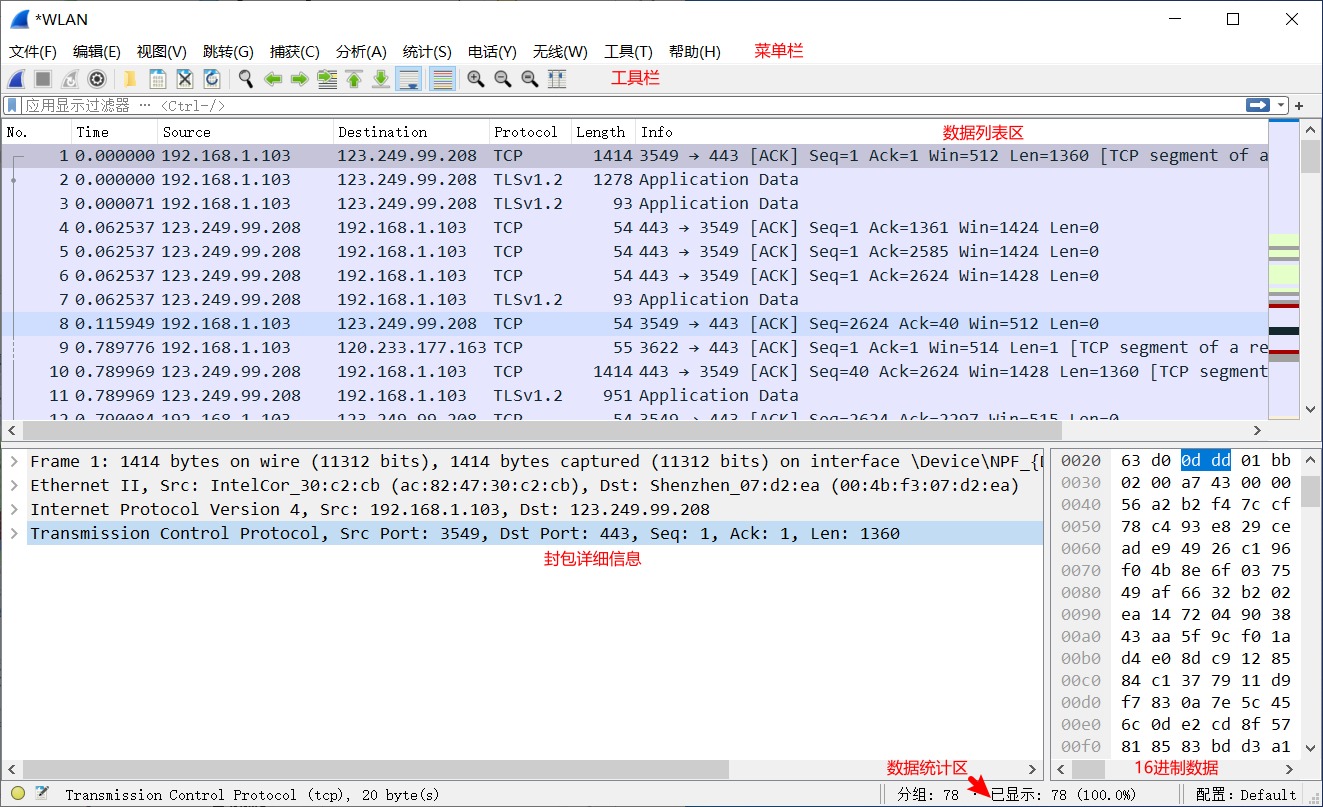
Task: Jump to the last packet
Action: (381, 79)
